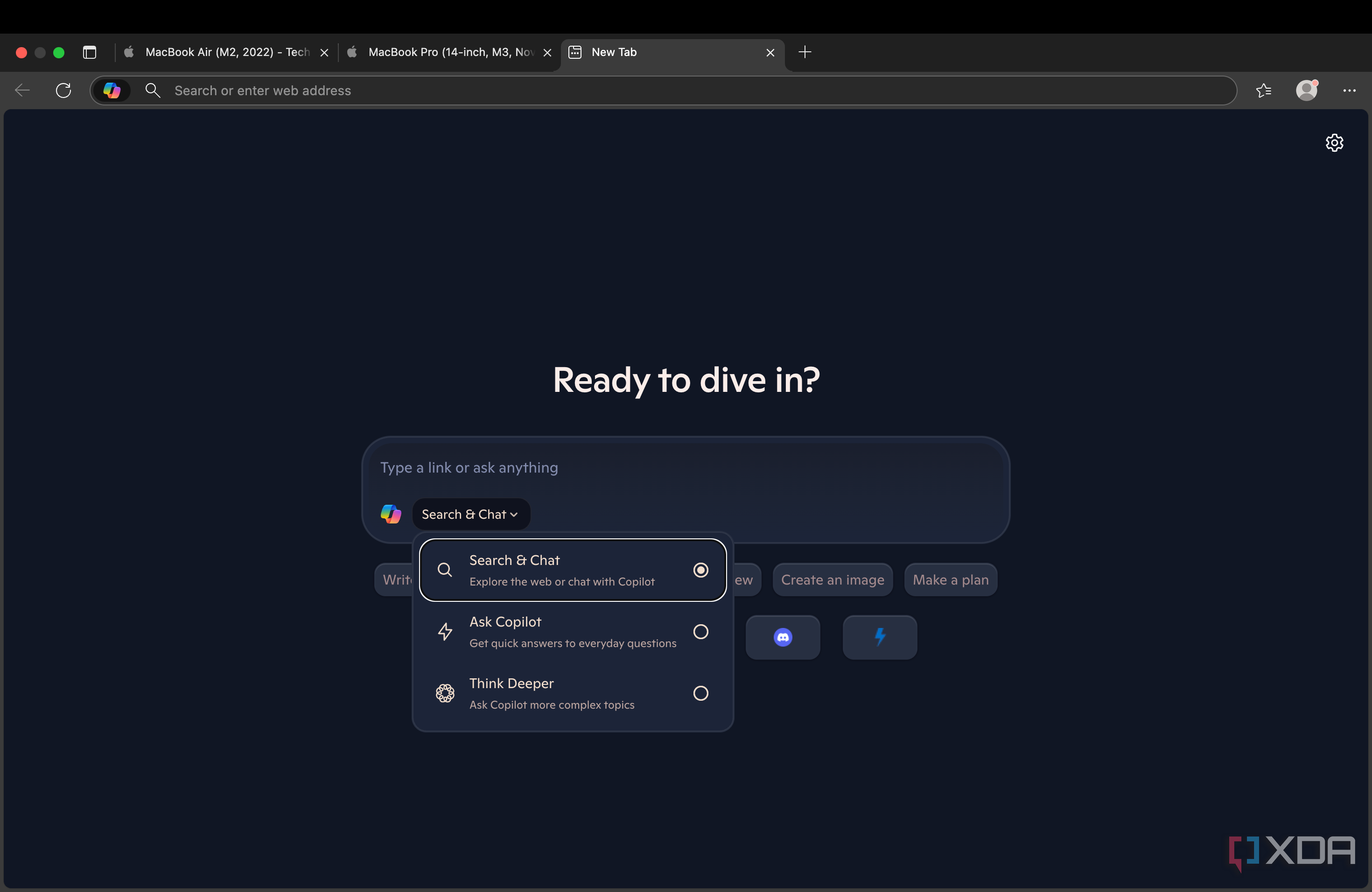Viewport: 1372px width, 892px height.
Task: Choose the Think Deeper menu option
Action: tap(573, 693)
